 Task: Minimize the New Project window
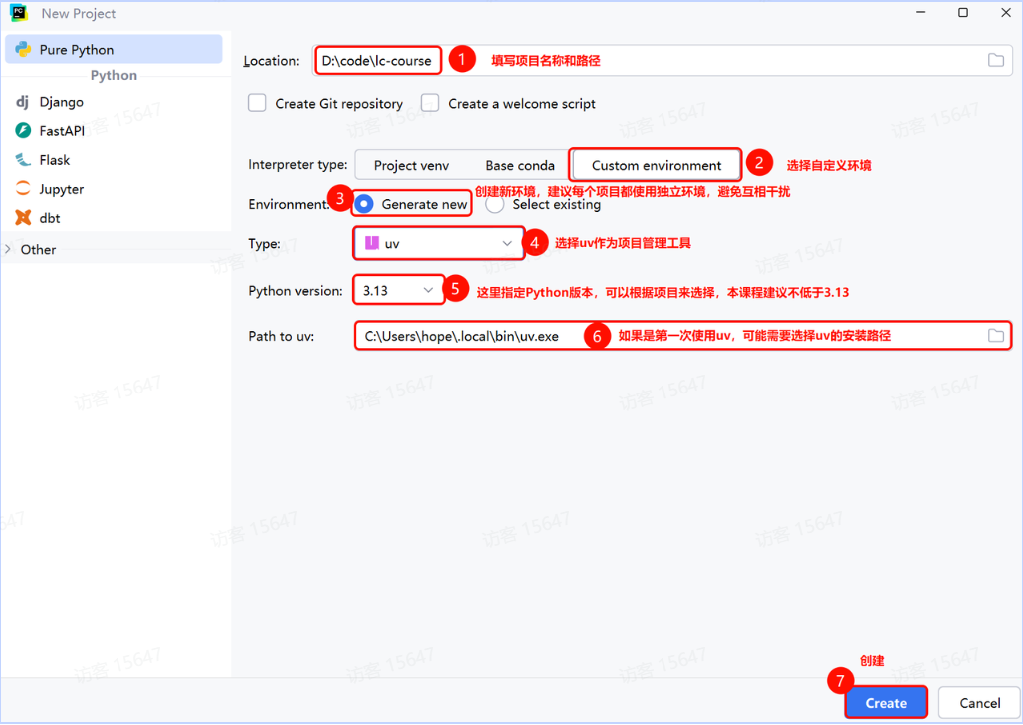[x=921, y=12]
